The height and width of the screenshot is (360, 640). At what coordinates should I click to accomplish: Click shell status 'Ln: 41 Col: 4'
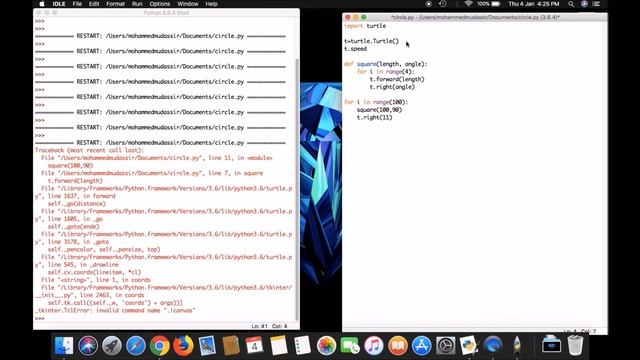[x=269, y=326]
